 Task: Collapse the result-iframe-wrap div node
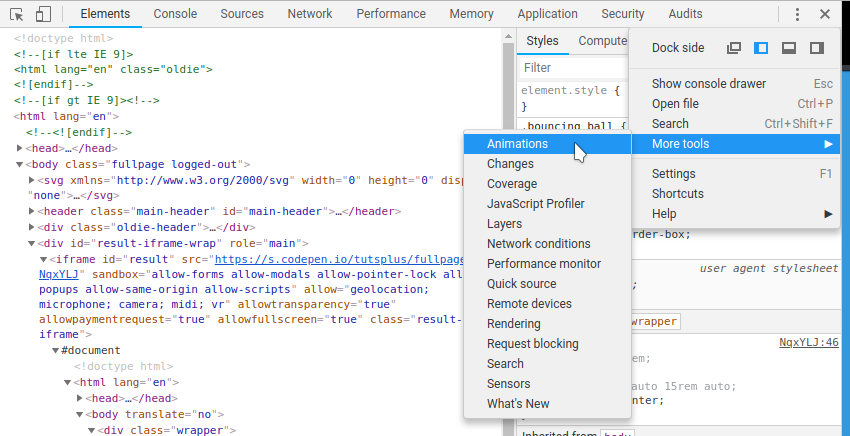[x=31, y=244]
